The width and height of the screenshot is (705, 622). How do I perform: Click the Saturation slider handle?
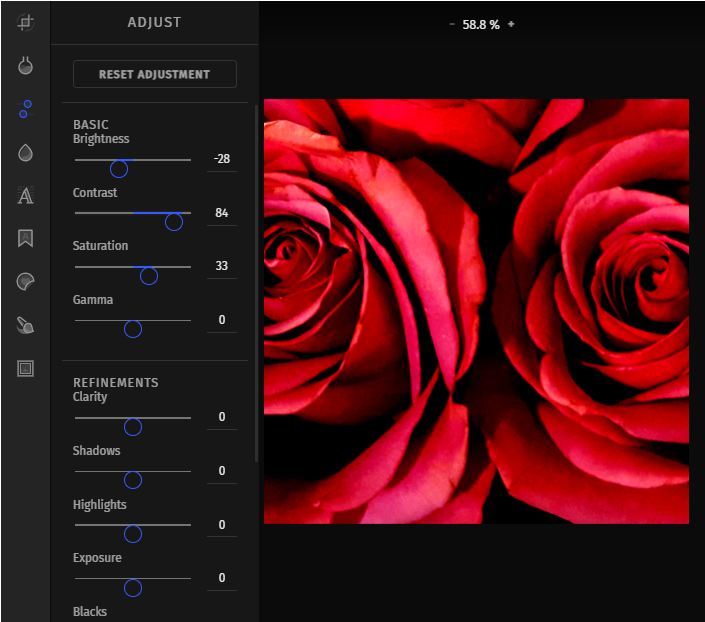(149, 276)
